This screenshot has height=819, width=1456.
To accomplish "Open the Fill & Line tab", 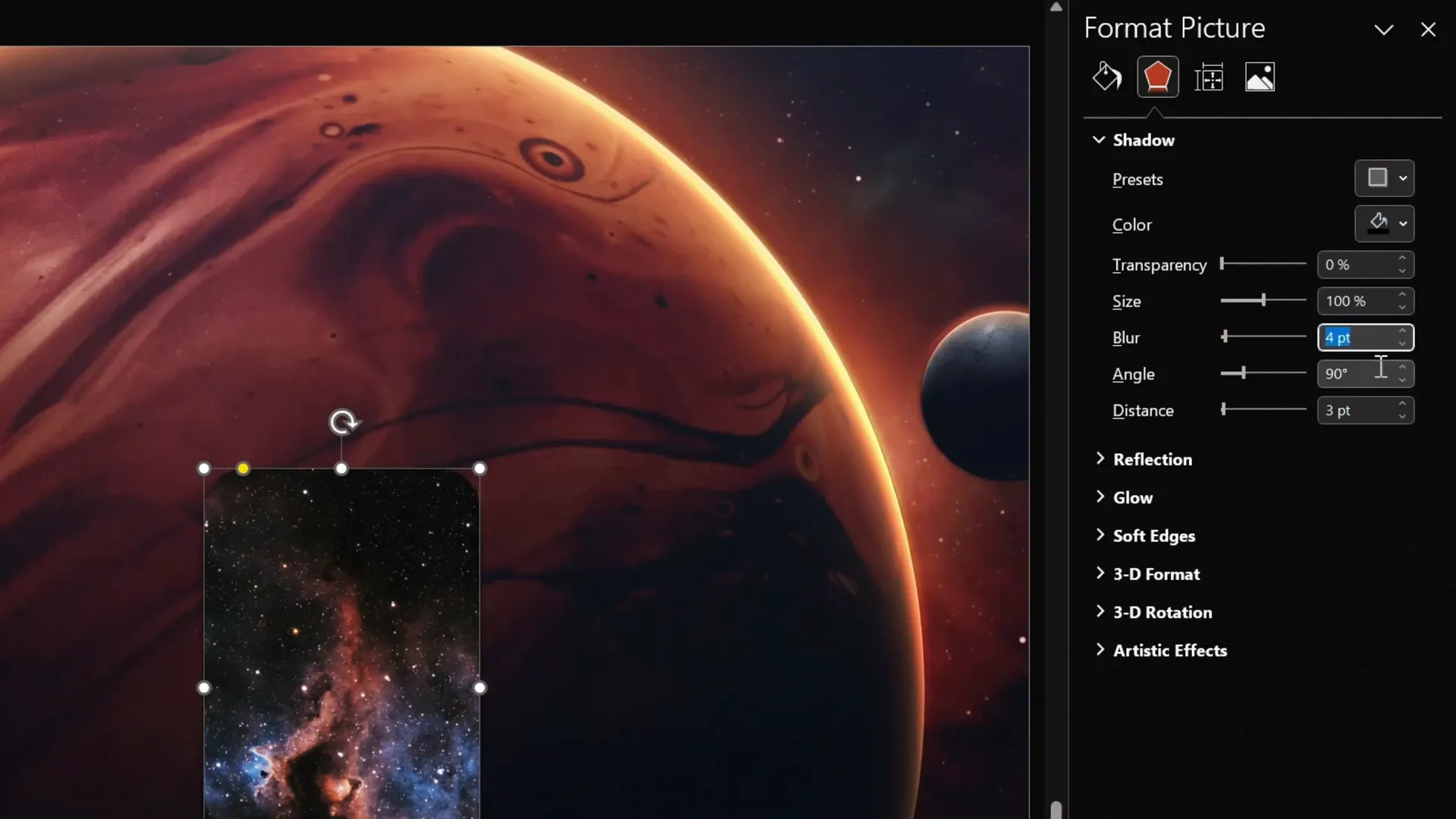I will pos(1107,77).
